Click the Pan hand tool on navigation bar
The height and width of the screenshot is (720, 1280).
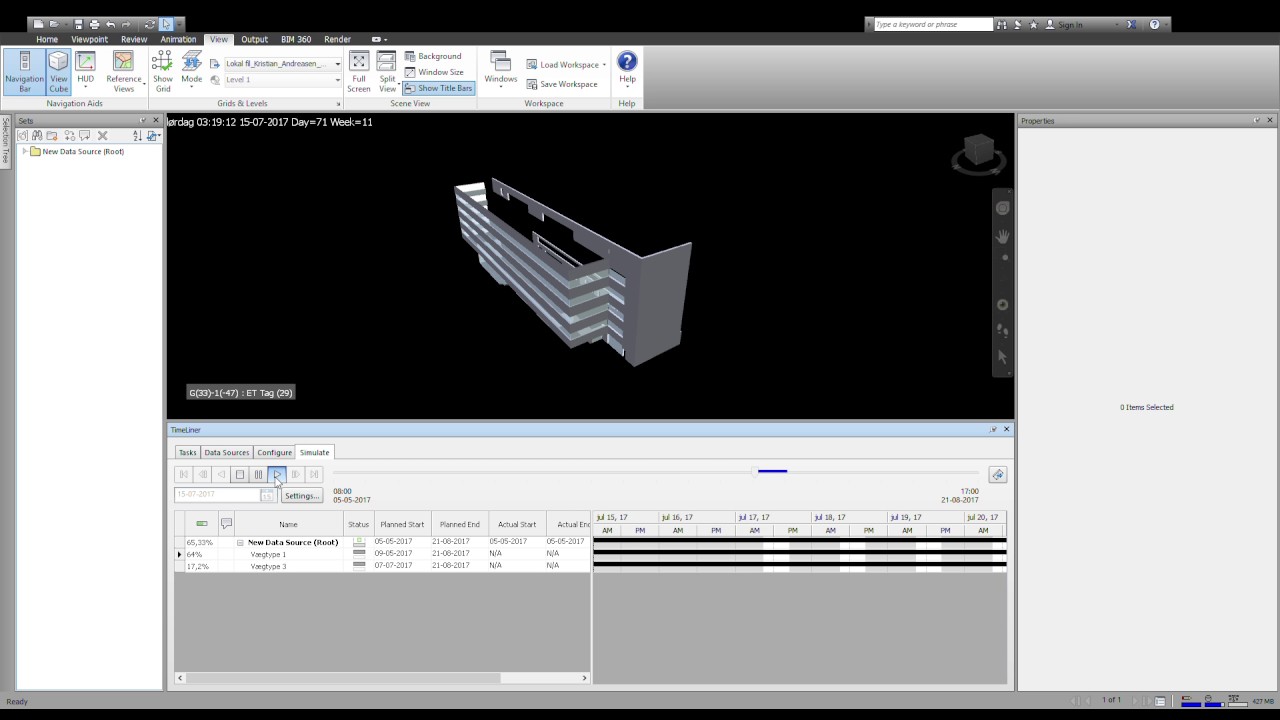point(1003,236)
